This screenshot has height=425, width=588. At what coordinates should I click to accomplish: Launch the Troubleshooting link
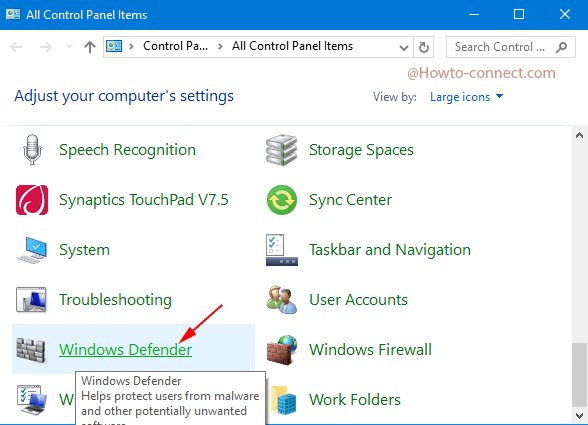[115, 300]
